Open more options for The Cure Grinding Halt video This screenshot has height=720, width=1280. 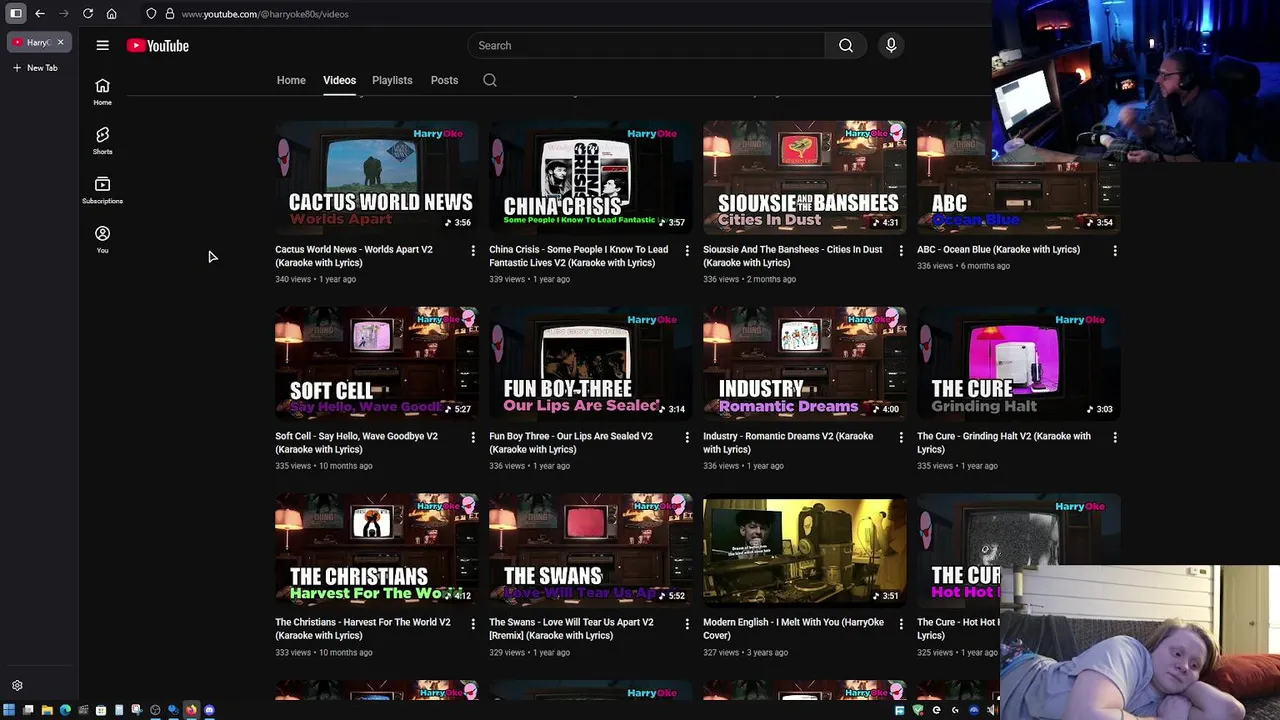tap(1115, 437)
